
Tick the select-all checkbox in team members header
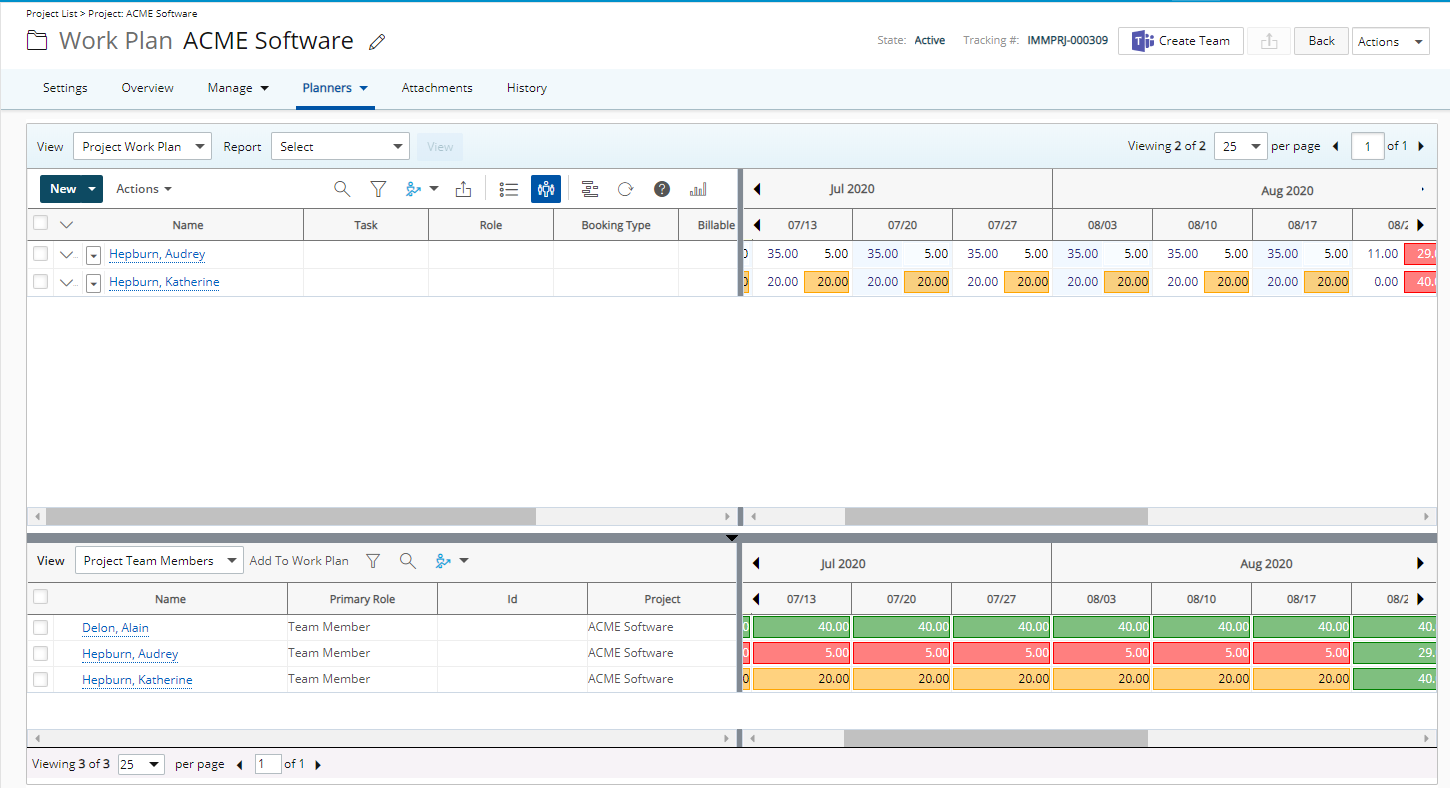pyautogui.click(x=40, y=597)
